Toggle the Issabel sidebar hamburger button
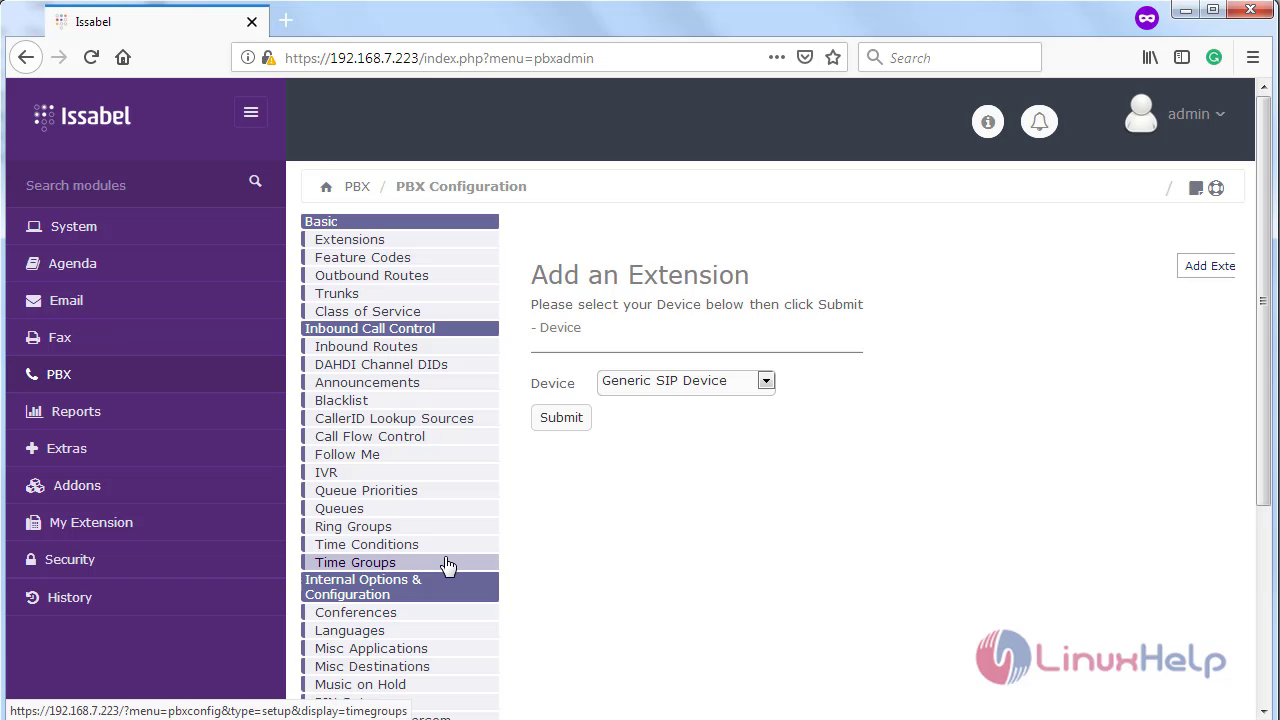This screenshot has height=720, width=1280. 251,112
